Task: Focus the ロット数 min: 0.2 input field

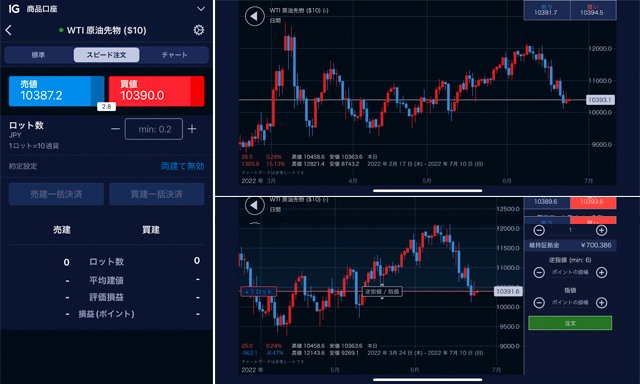Action: point(154,129)
